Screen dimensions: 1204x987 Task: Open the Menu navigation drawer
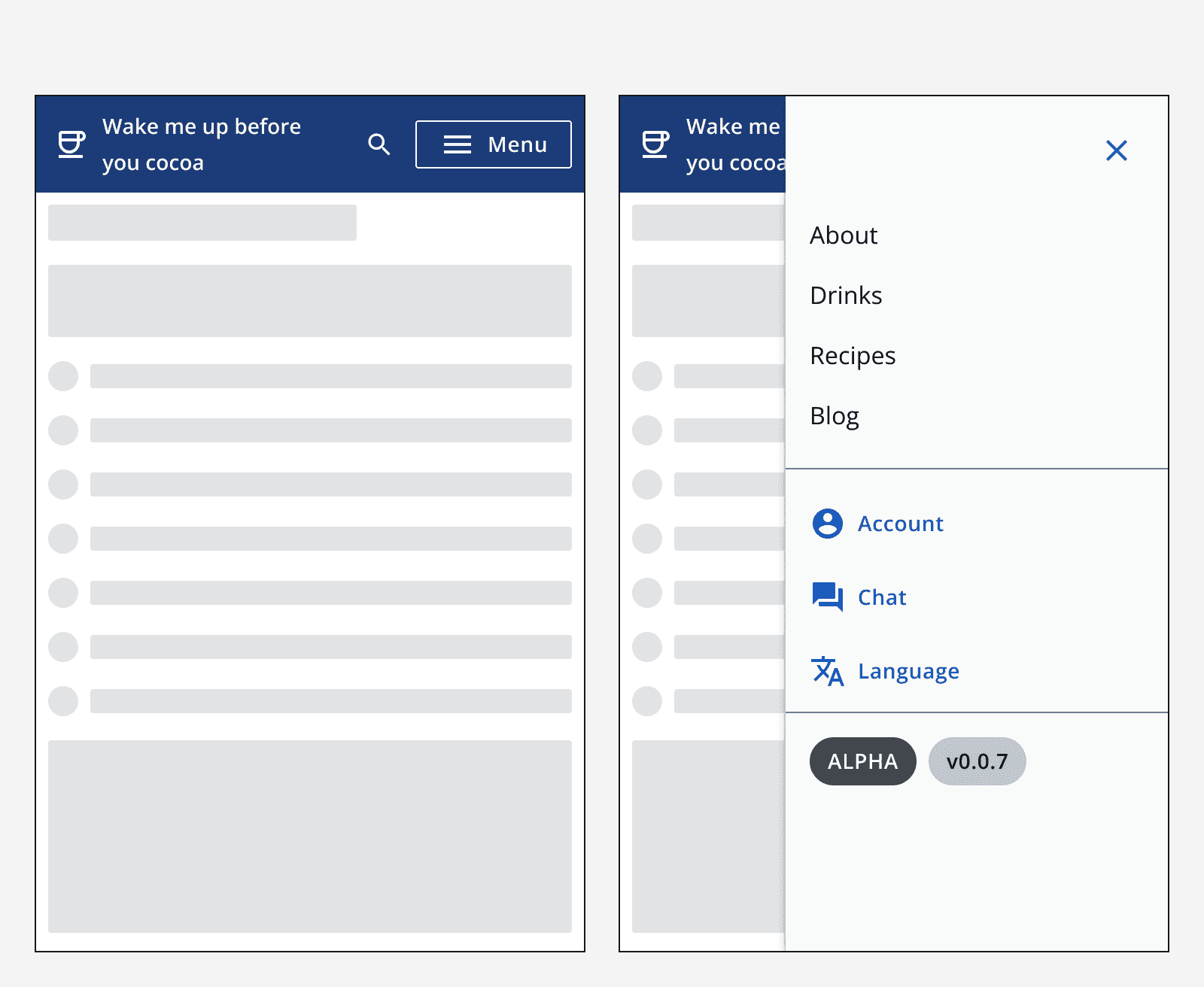point(493,144)
